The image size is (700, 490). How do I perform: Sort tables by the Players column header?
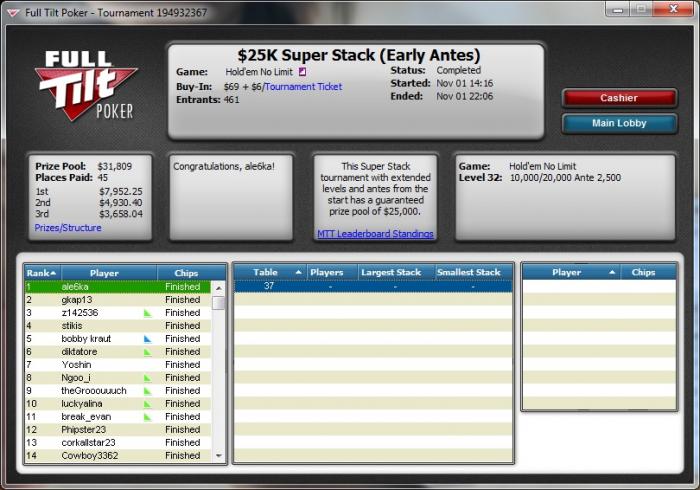332,272
